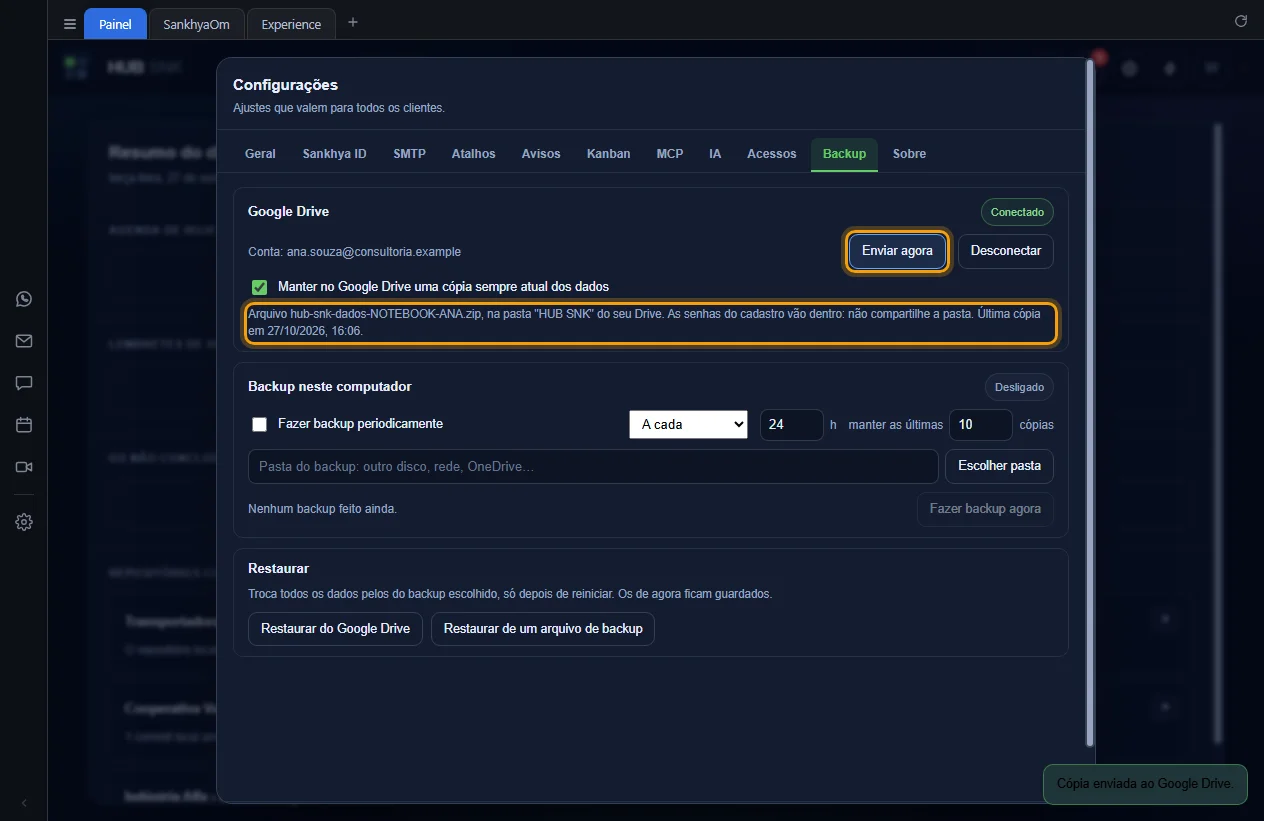Image resolution: width=1264 pixels, height=821 pixels.
Task: Open the Acessos settings tab
Action: (x=772, y=154)
